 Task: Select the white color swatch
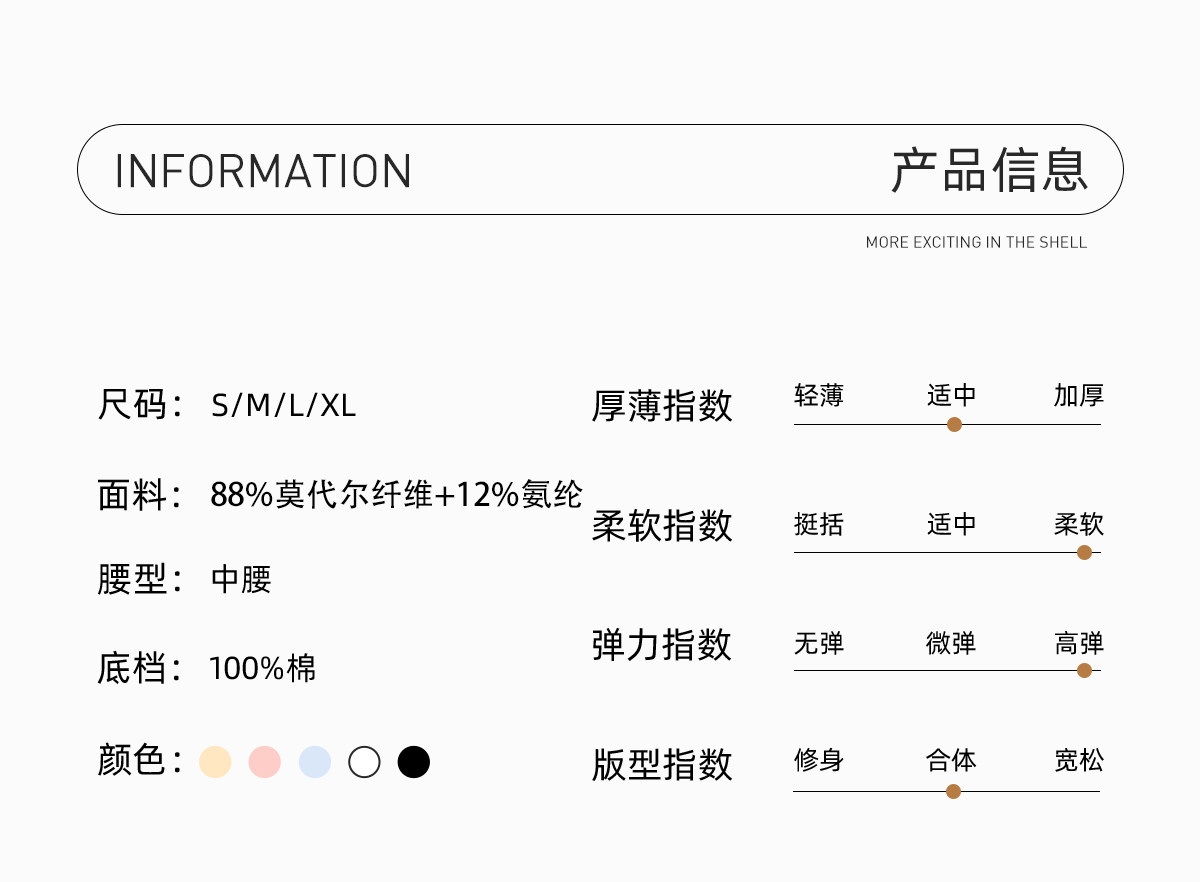[x=364, y=762]
